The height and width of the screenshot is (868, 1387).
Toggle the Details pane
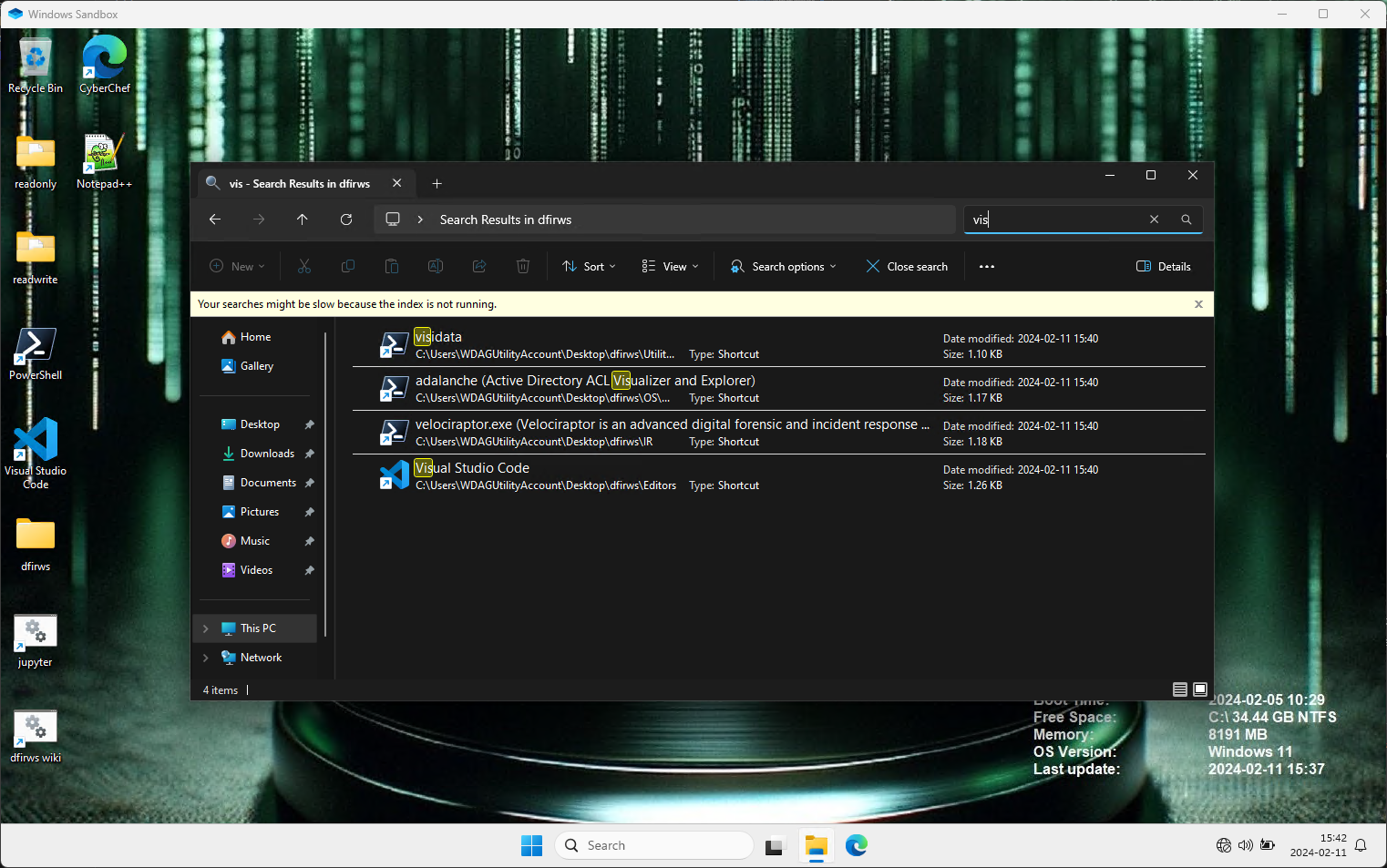(1164, 266)
